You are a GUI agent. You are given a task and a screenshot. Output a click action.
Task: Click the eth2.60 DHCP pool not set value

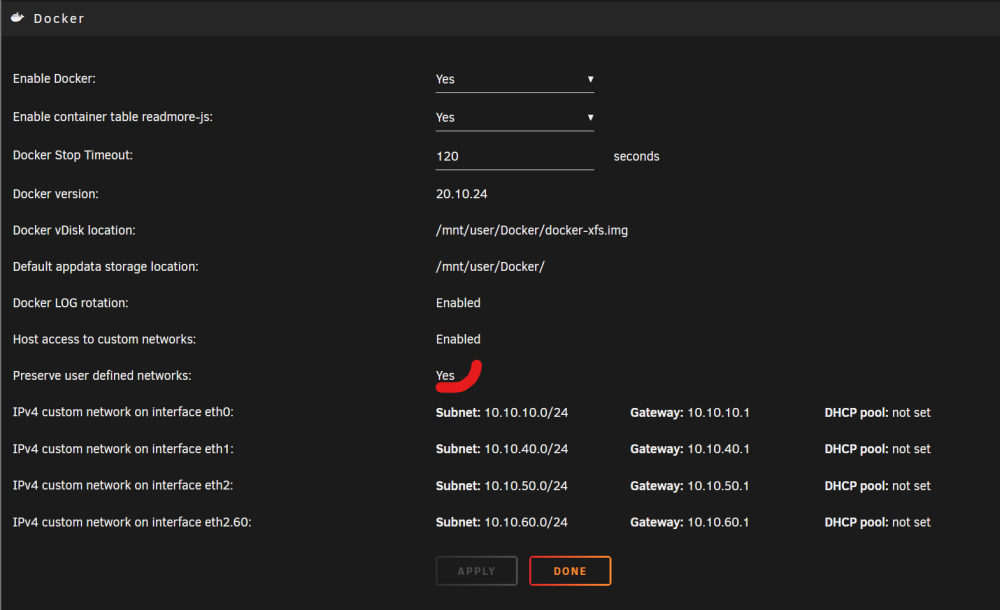(911, 523)
